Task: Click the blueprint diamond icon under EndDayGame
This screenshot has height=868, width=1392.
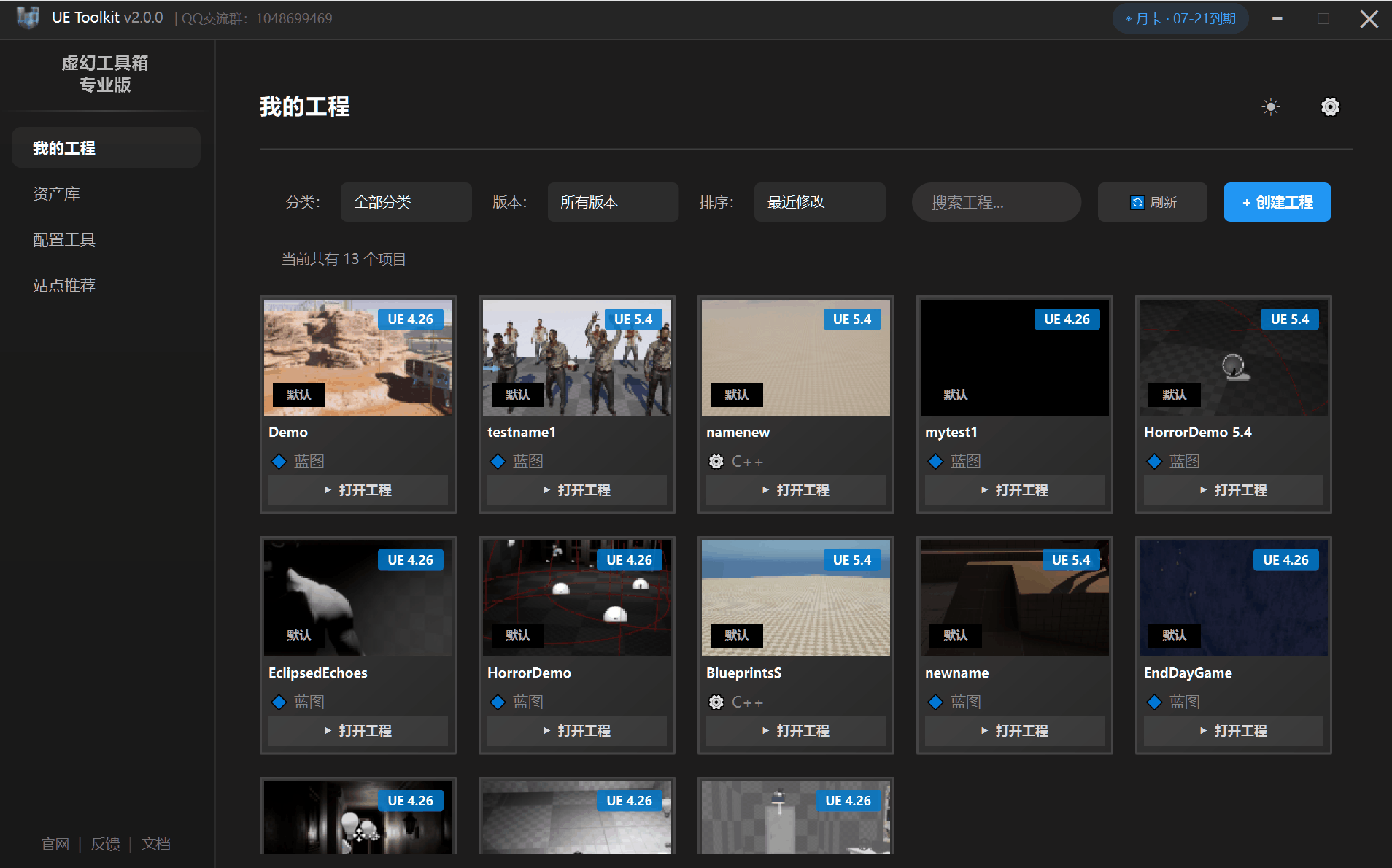Action: 1154,702
